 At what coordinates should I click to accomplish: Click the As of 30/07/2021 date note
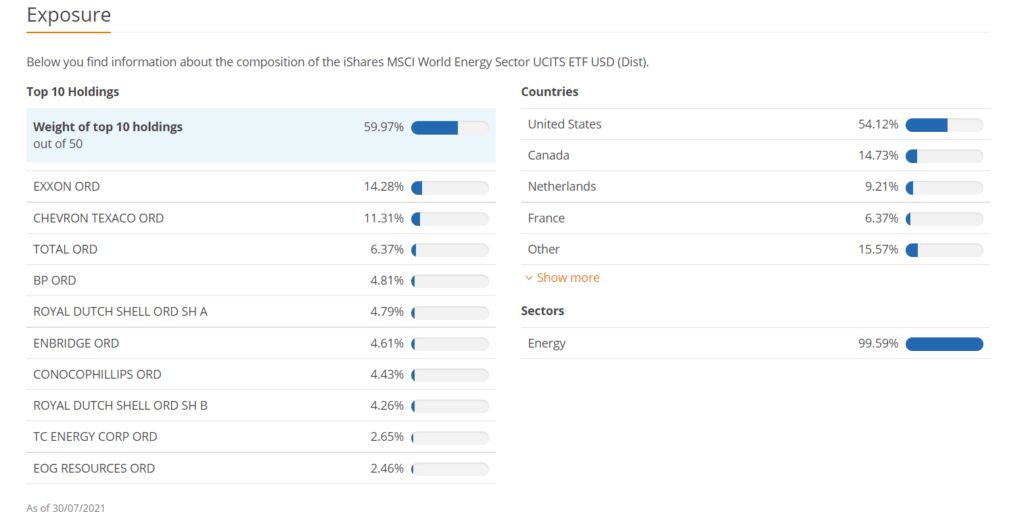pos(65,508)
